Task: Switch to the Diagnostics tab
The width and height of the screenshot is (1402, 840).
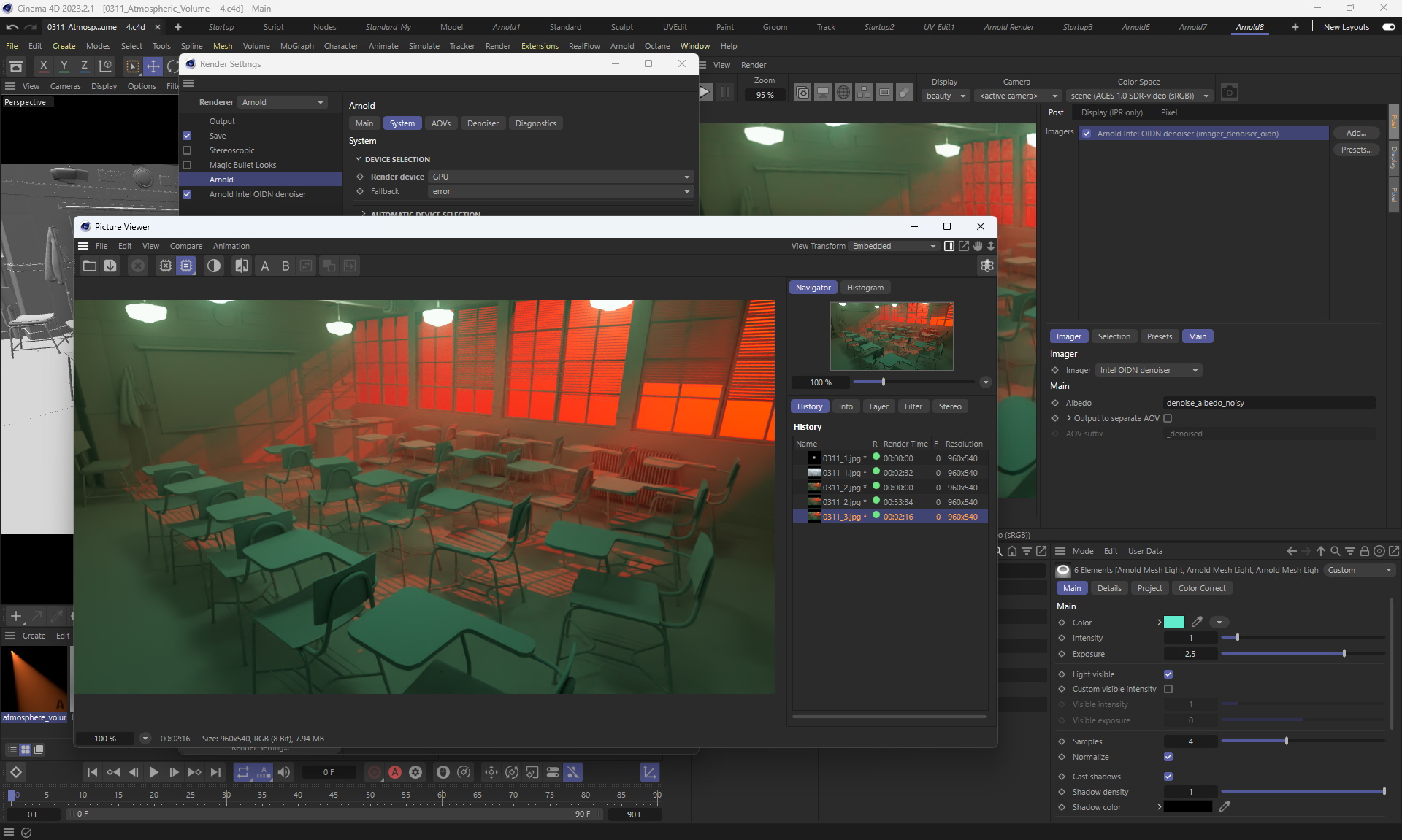Action: click(x=535, y=123)
